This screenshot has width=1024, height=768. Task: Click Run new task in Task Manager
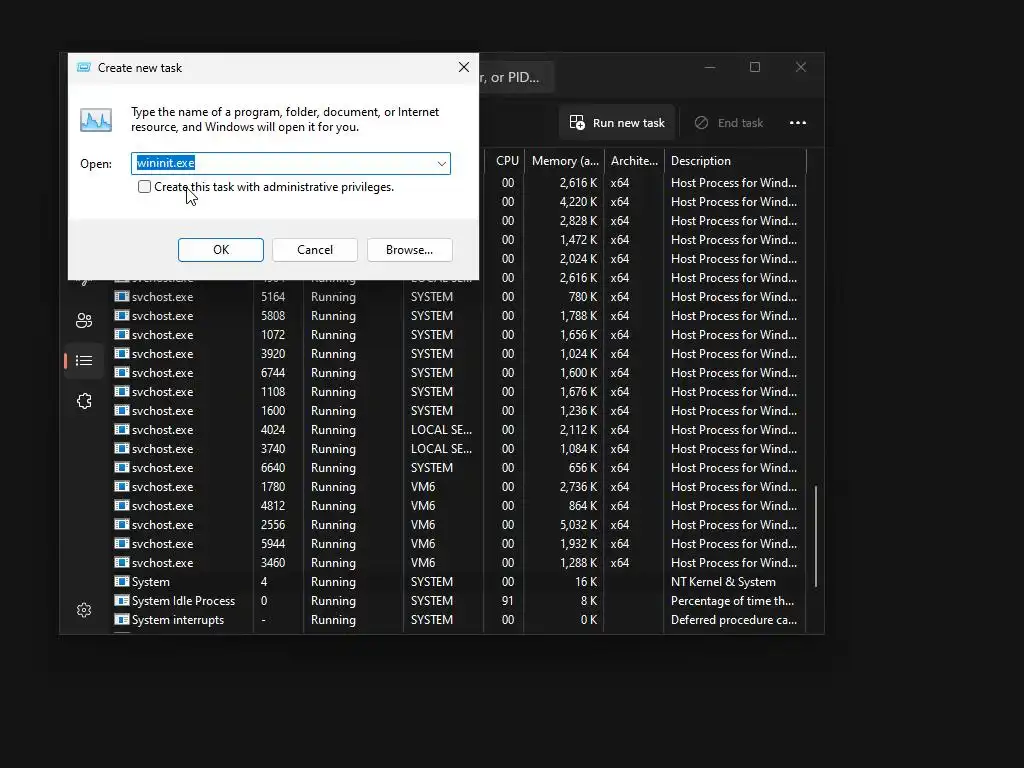[x=617, y=123]
